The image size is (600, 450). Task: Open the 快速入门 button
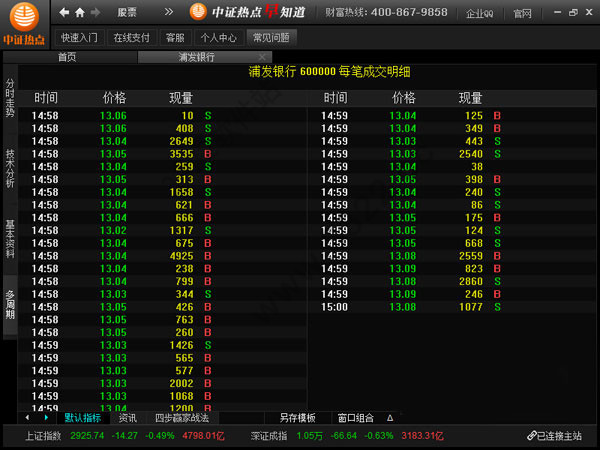click(x=79, y=38)
